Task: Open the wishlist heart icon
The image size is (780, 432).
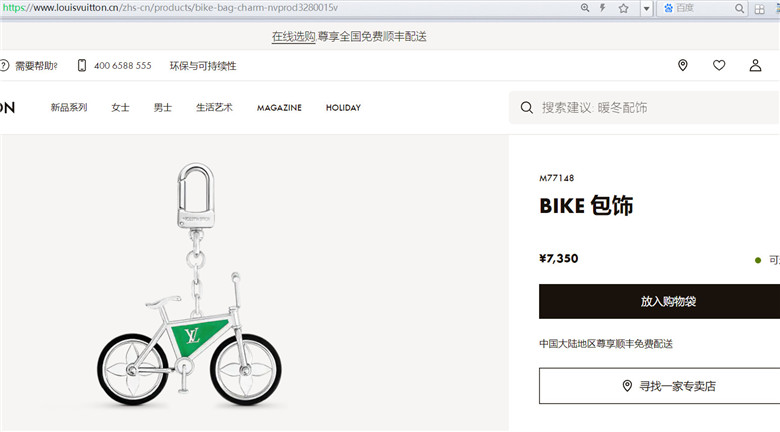Action: pyautogui.click(x=719, y=65)
